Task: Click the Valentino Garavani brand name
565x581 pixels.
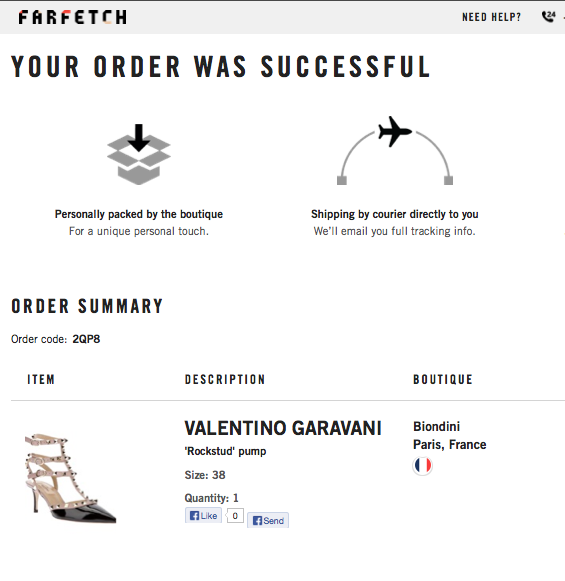Action: [283, 428]
